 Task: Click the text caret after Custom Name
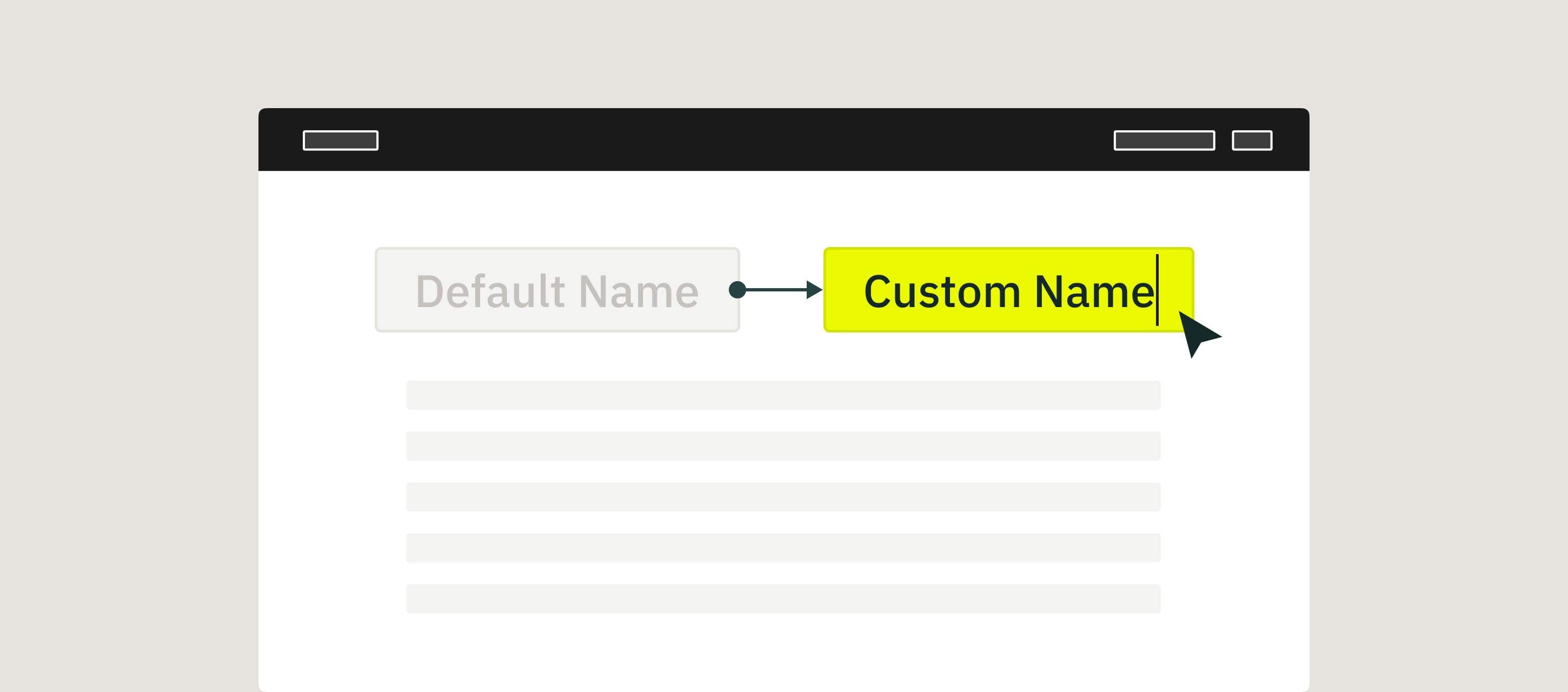click(1157, 290)
